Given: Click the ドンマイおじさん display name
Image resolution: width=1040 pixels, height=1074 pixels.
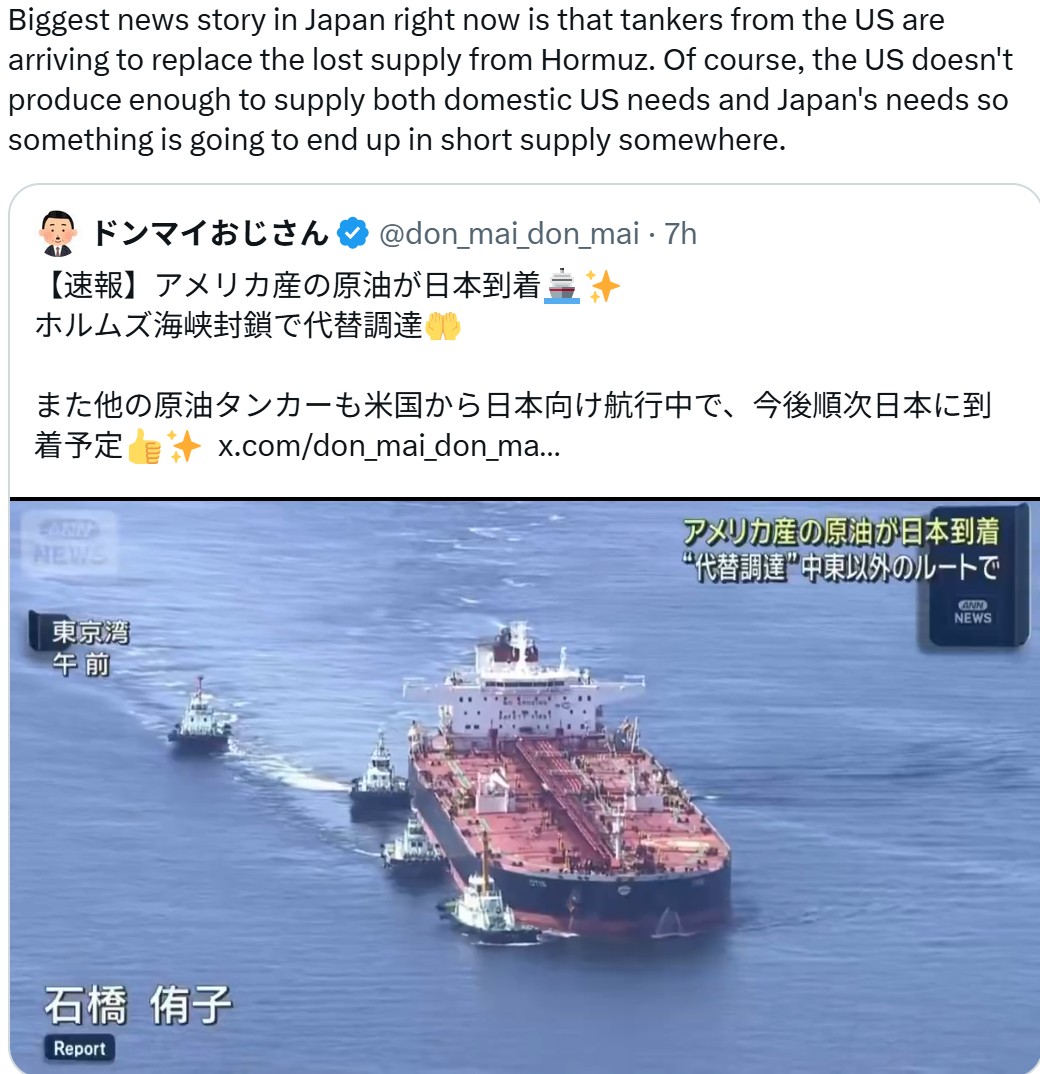Looking at the screenshot, I should [x=210, y=234].
